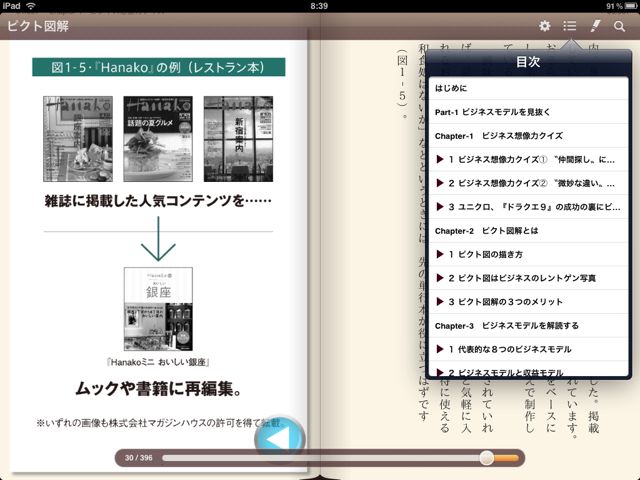Viewport: 640px width, 480px height.
Task: Go to section 3 ユニクロ、ドラクエ9
Action: (x=528, y=207)
